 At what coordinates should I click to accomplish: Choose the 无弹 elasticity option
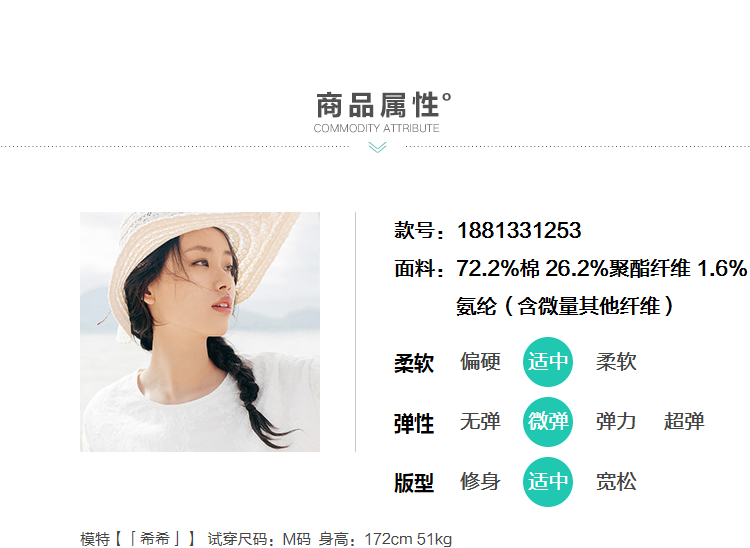tap(480, 421)
